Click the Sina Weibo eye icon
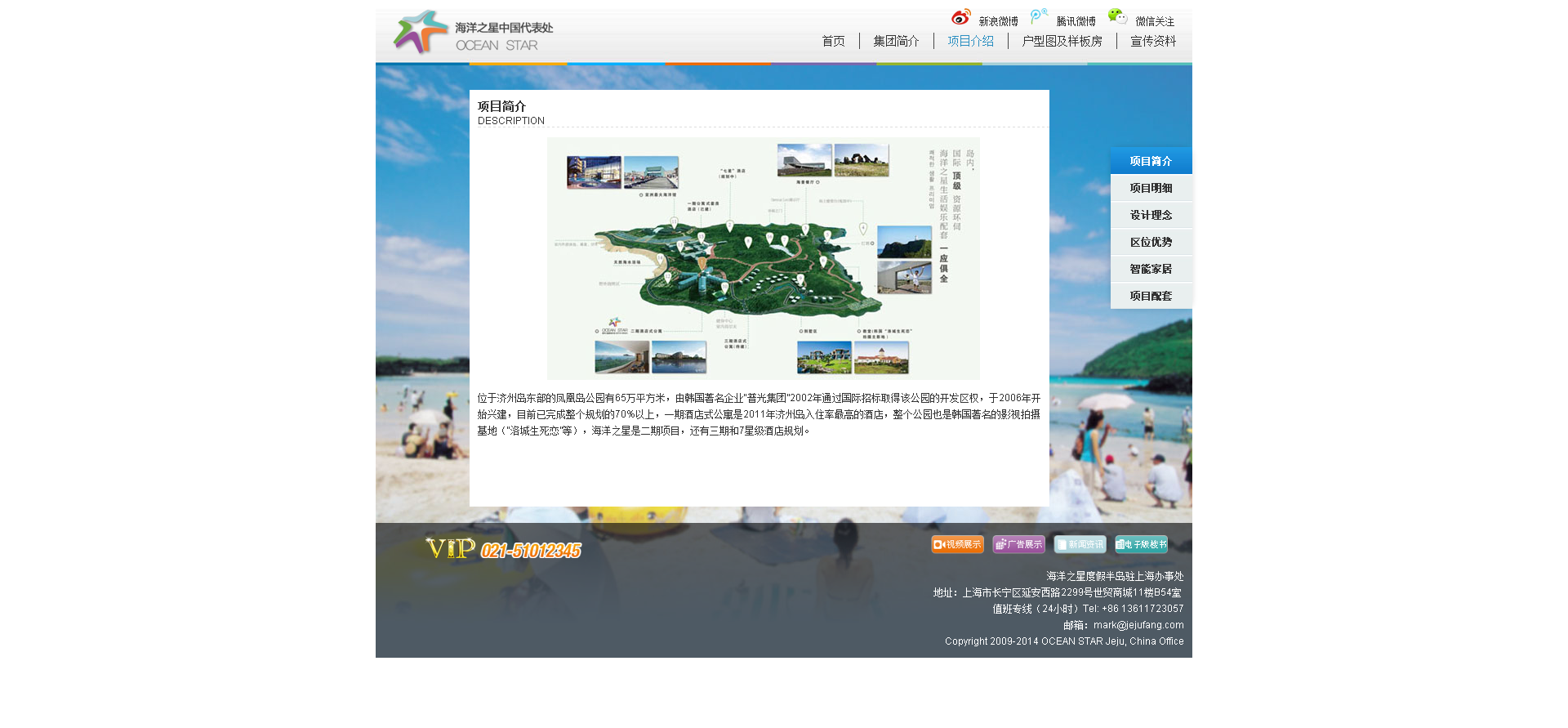Viewport: 1568px width, 728px height. point(960,17)
